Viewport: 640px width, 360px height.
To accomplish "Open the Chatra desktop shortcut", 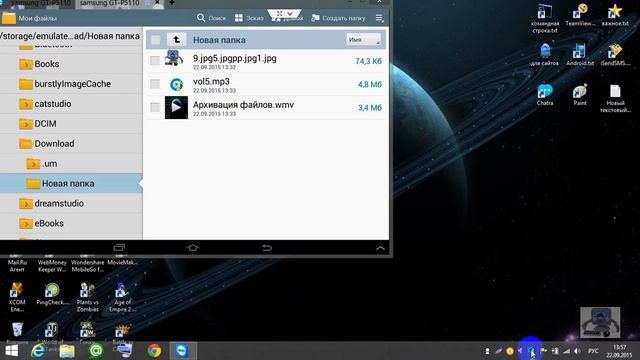I will point(544,95).
